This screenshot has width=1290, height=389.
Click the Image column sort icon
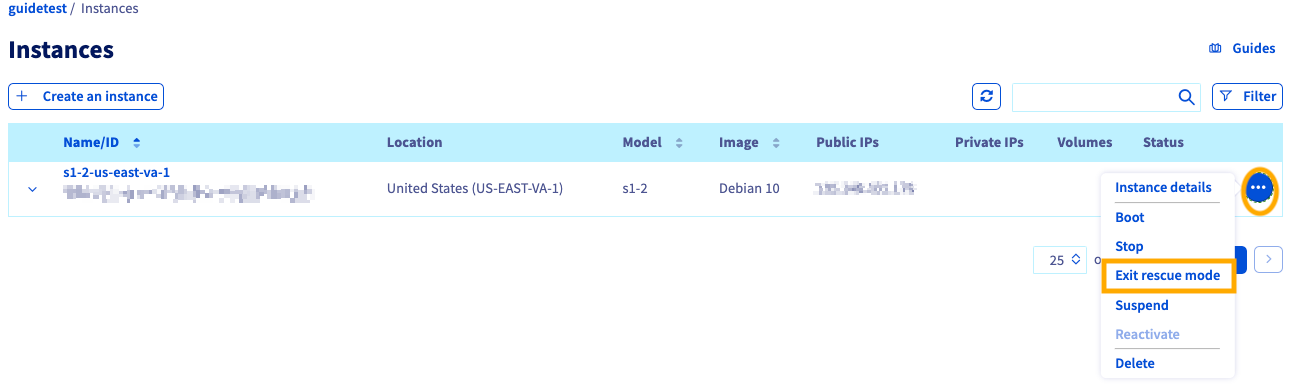[x=776, y=143]
